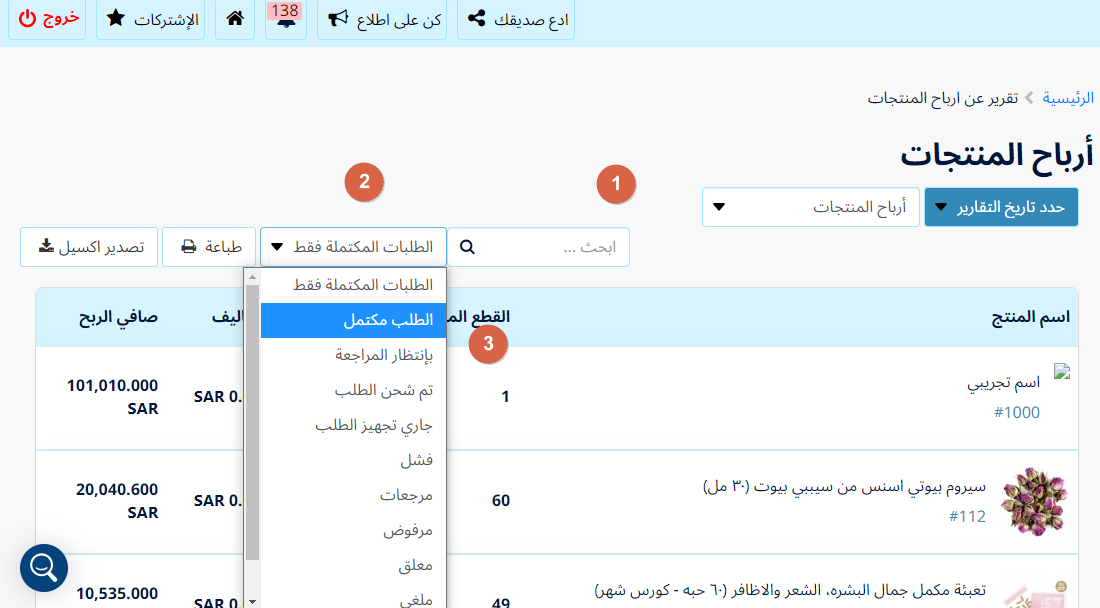Image resolution: width=1100 pixels, height=608 pixels.
Task: Click the سيروم بيوتي اسنس product name
Action: 844,486
